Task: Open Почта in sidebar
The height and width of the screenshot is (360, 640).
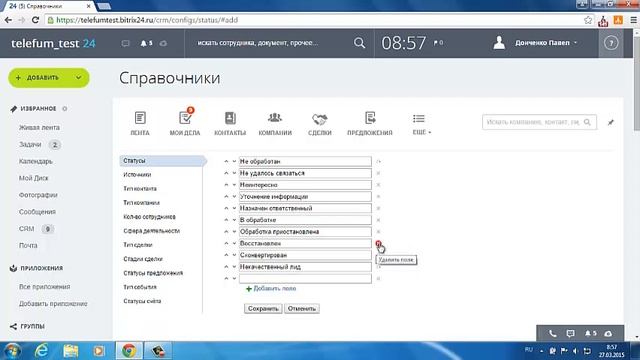Action: [28, 245]
